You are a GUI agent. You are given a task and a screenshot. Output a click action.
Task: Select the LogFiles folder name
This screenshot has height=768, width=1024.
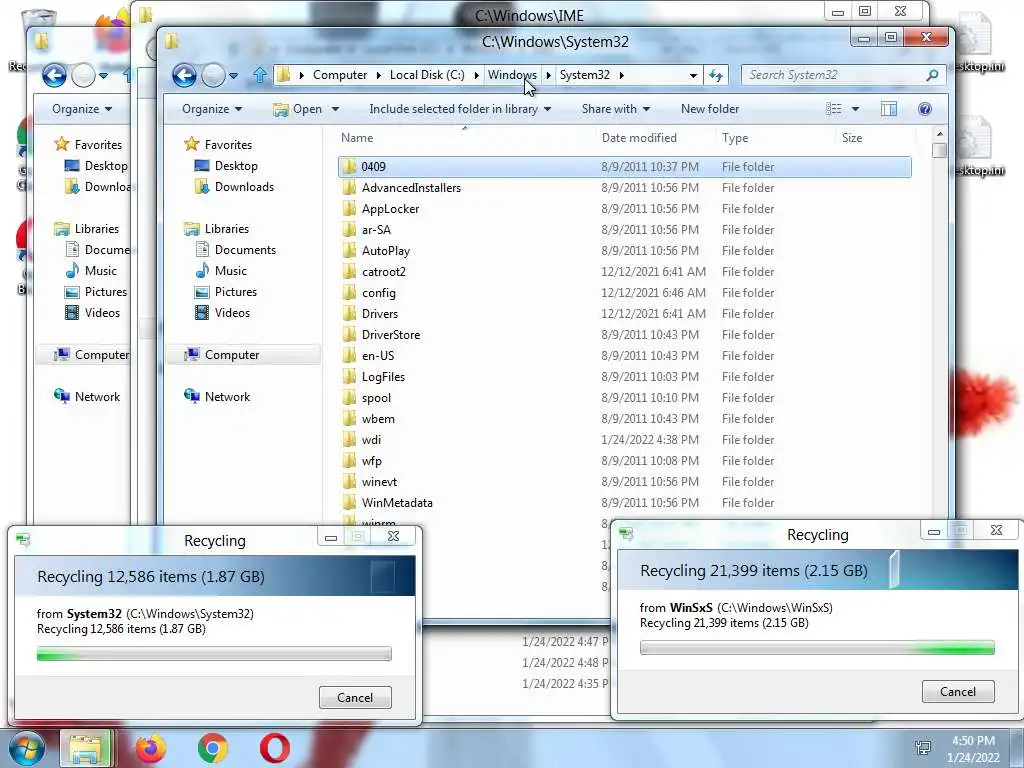tap(383, 377)
